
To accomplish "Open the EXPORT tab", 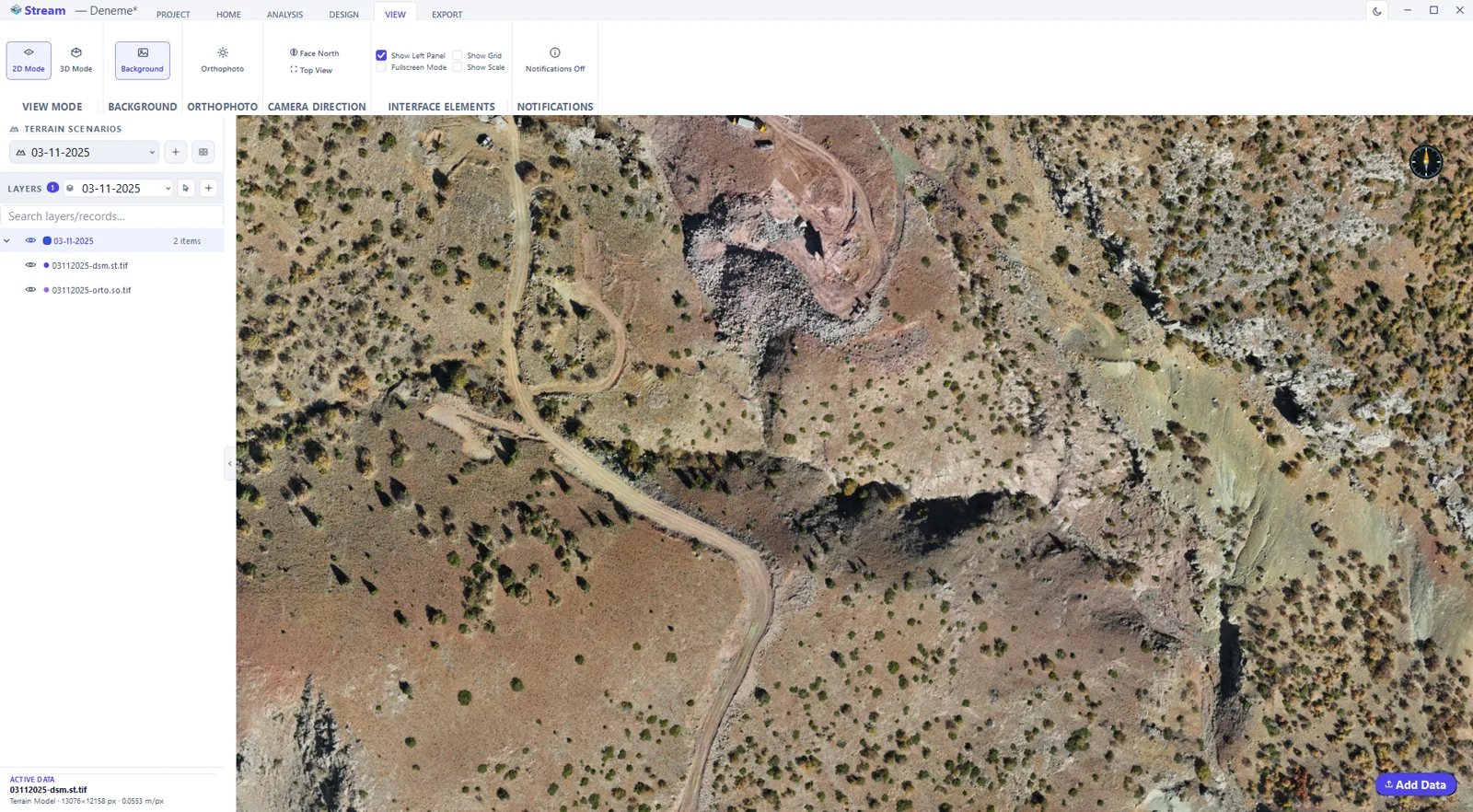I will click(x=447, y=15).
